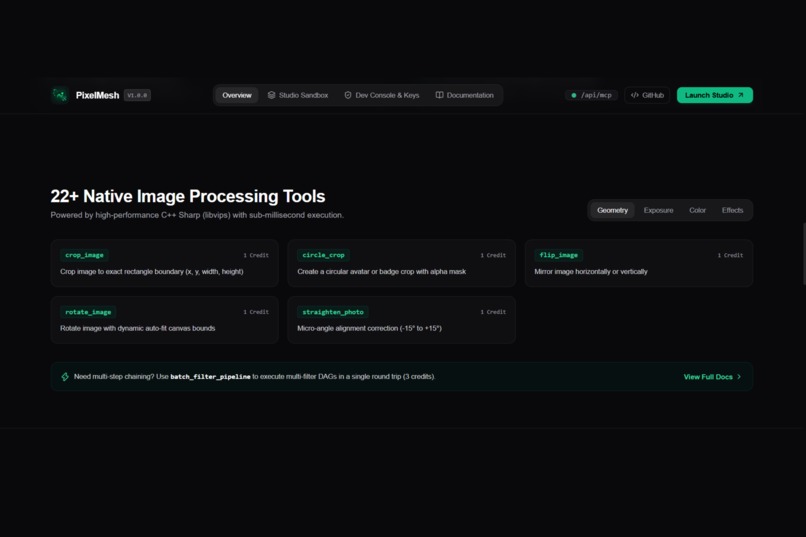Click the rotate_image tag label

(x=88, y=312)
